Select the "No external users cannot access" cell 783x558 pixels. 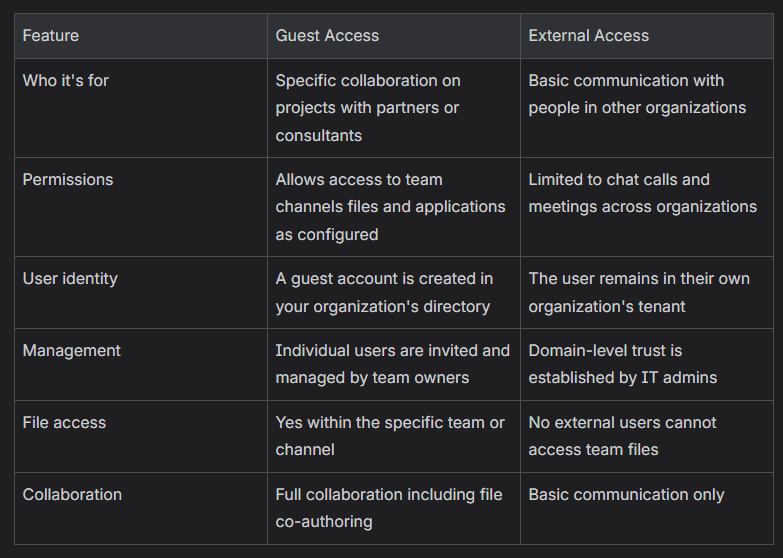click(x=622, y=436)
